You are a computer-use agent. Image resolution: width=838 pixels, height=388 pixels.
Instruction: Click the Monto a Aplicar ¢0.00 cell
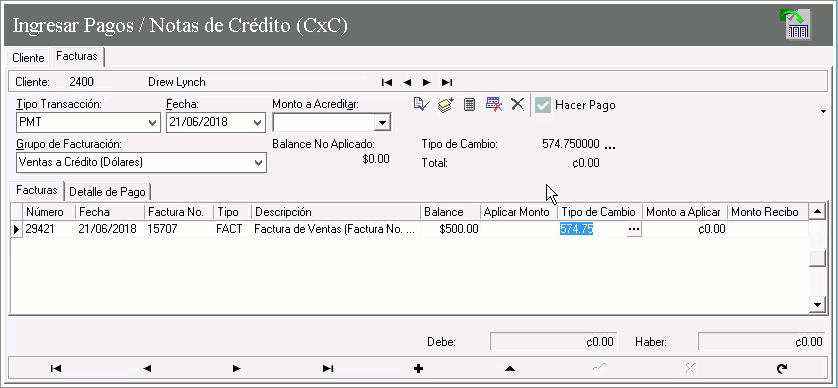(x=685, y=229)
